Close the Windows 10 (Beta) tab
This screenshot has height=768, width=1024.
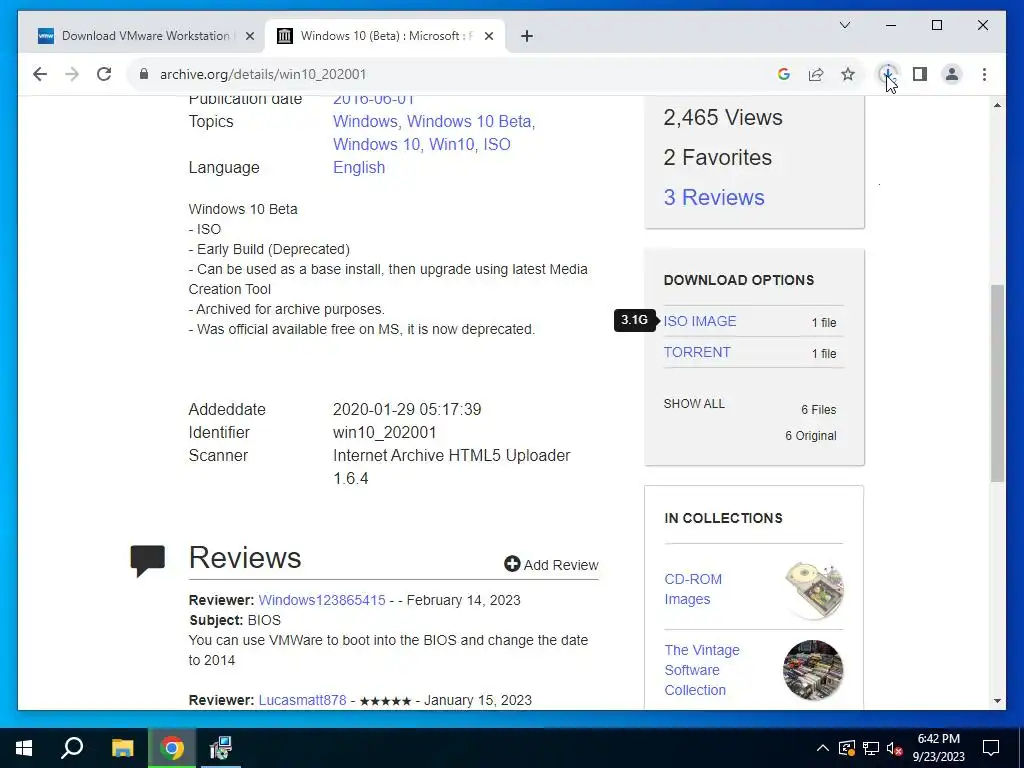pyautogui.click(x=488, y=37)
